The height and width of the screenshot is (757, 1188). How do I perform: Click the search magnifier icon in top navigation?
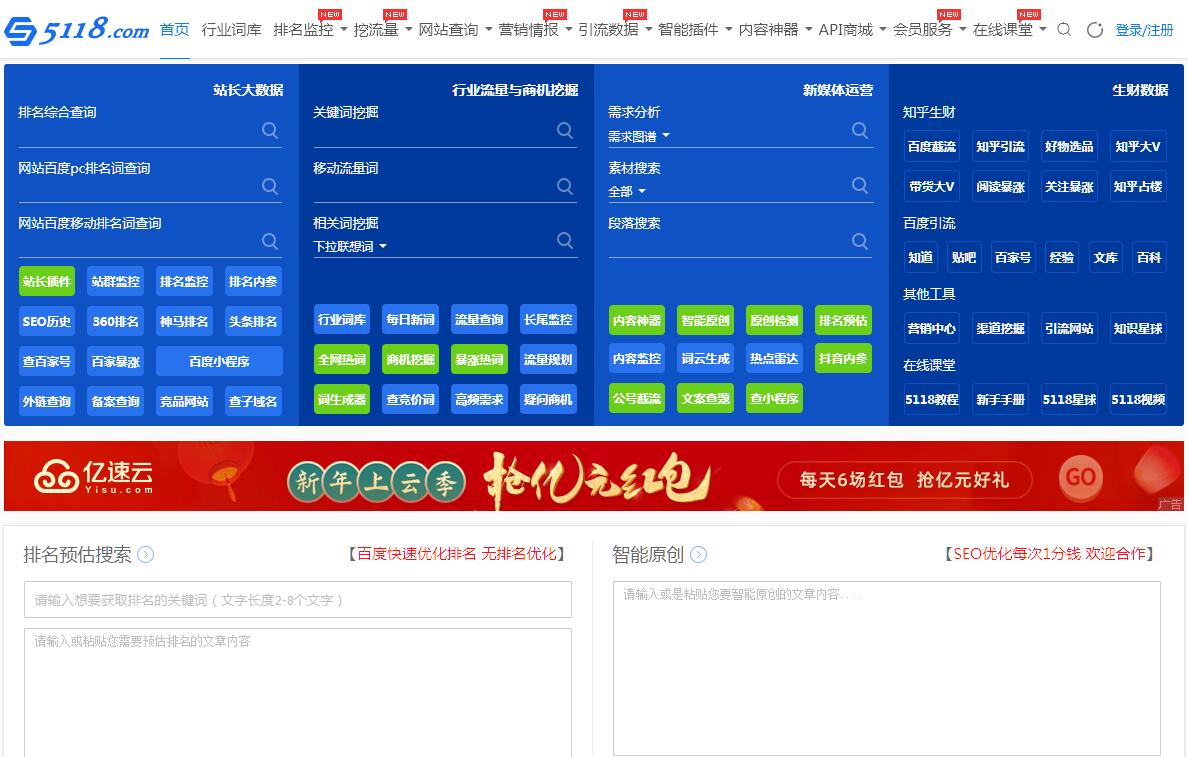tap(1064, 30)
